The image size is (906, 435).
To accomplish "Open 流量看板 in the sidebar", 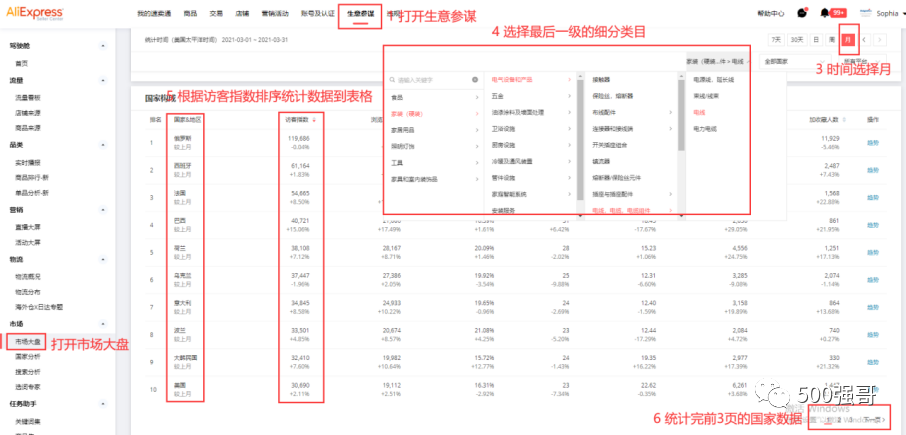I will (x=28, y=98).
